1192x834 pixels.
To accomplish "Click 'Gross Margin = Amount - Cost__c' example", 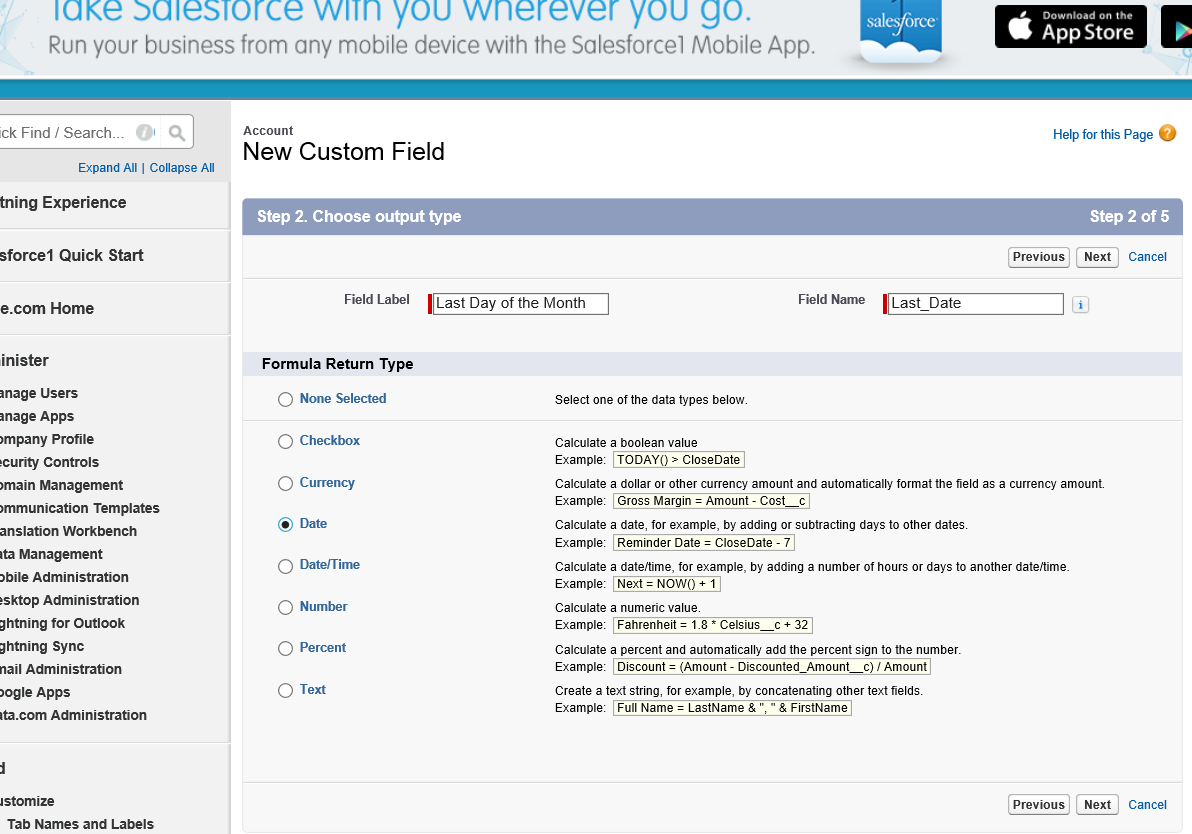I will point(711,501).
